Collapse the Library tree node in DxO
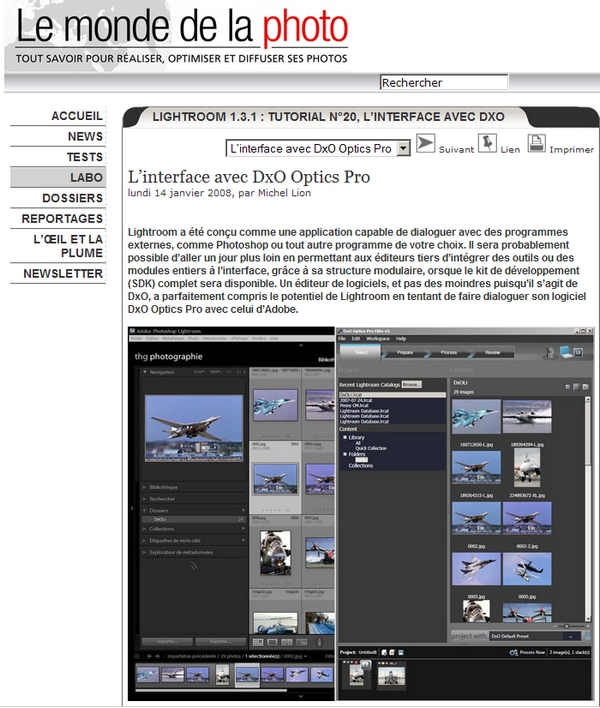The image size is (600, 708). point(345,438)
